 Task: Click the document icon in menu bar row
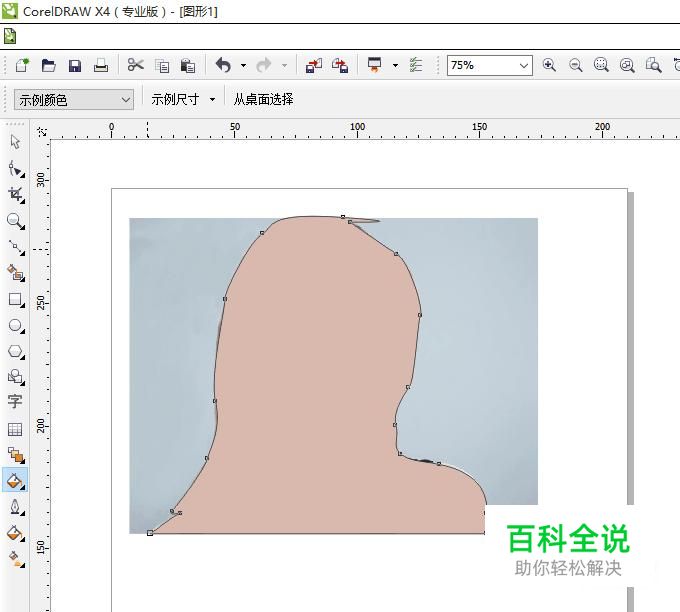tap(10, 36)
